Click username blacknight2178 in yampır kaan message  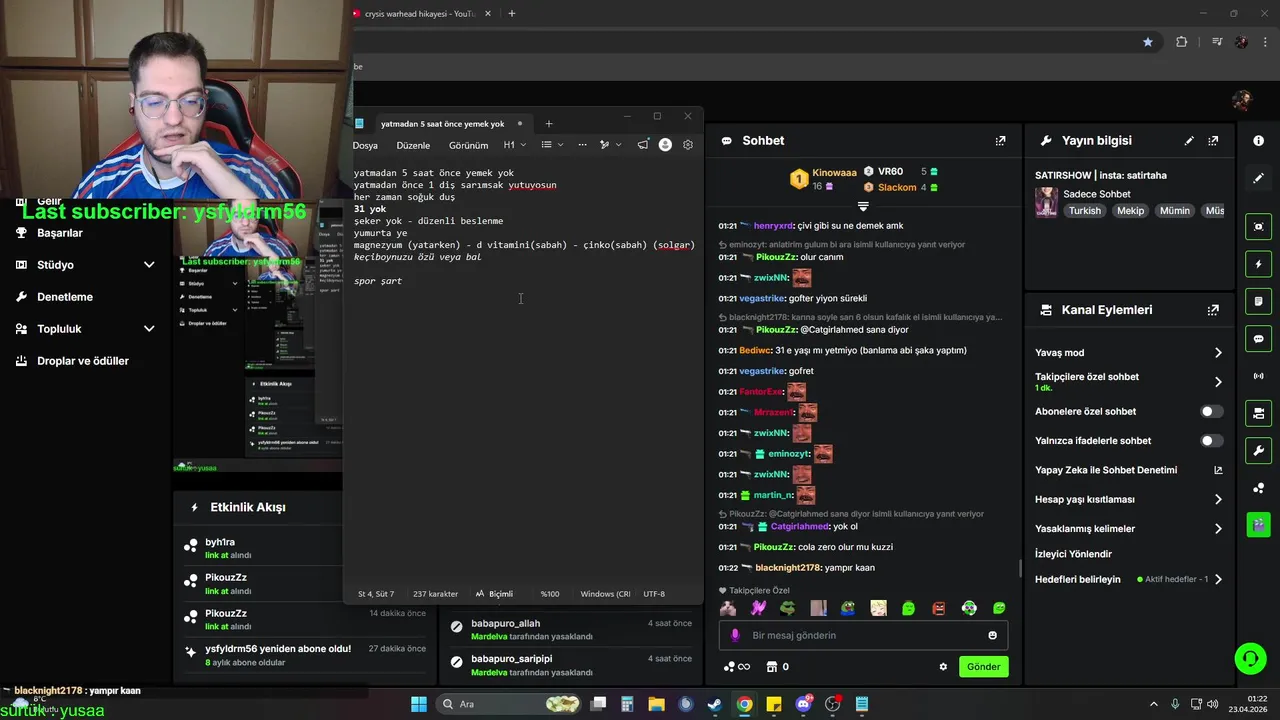click(x=789, y=568)
